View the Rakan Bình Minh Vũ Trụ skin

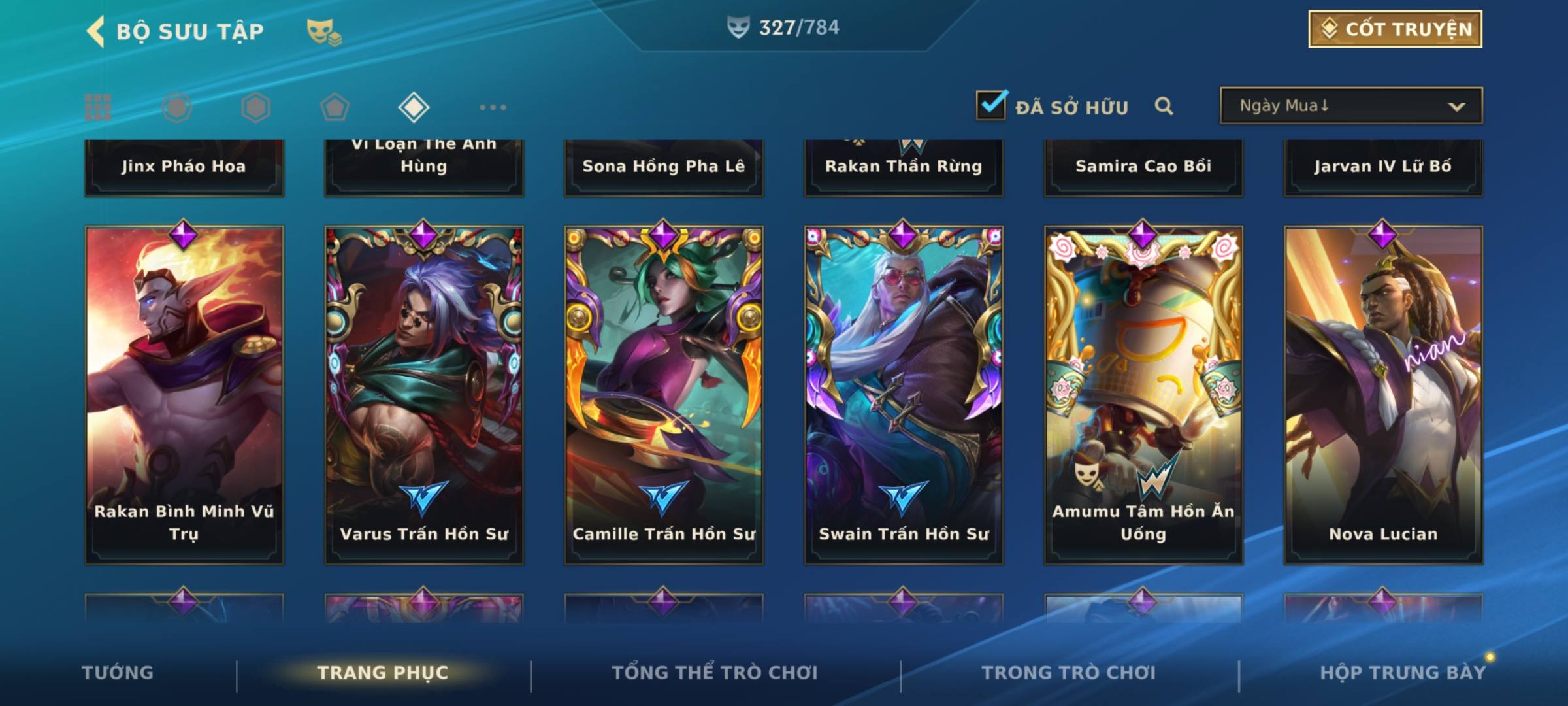[184, 395]
